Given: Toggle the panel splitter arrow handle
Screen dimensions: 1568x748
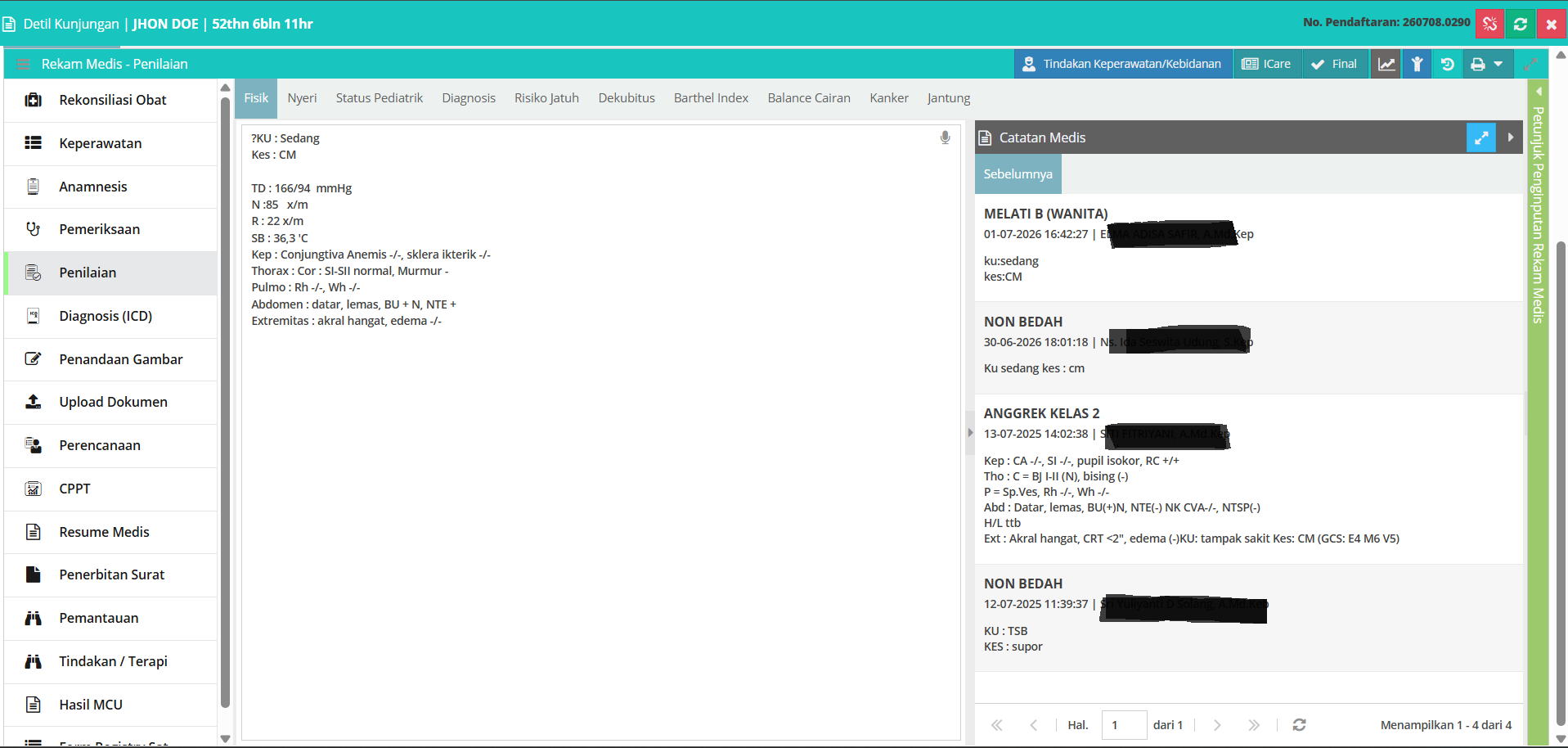Looking at the screenshot, I should pos(970,432).
